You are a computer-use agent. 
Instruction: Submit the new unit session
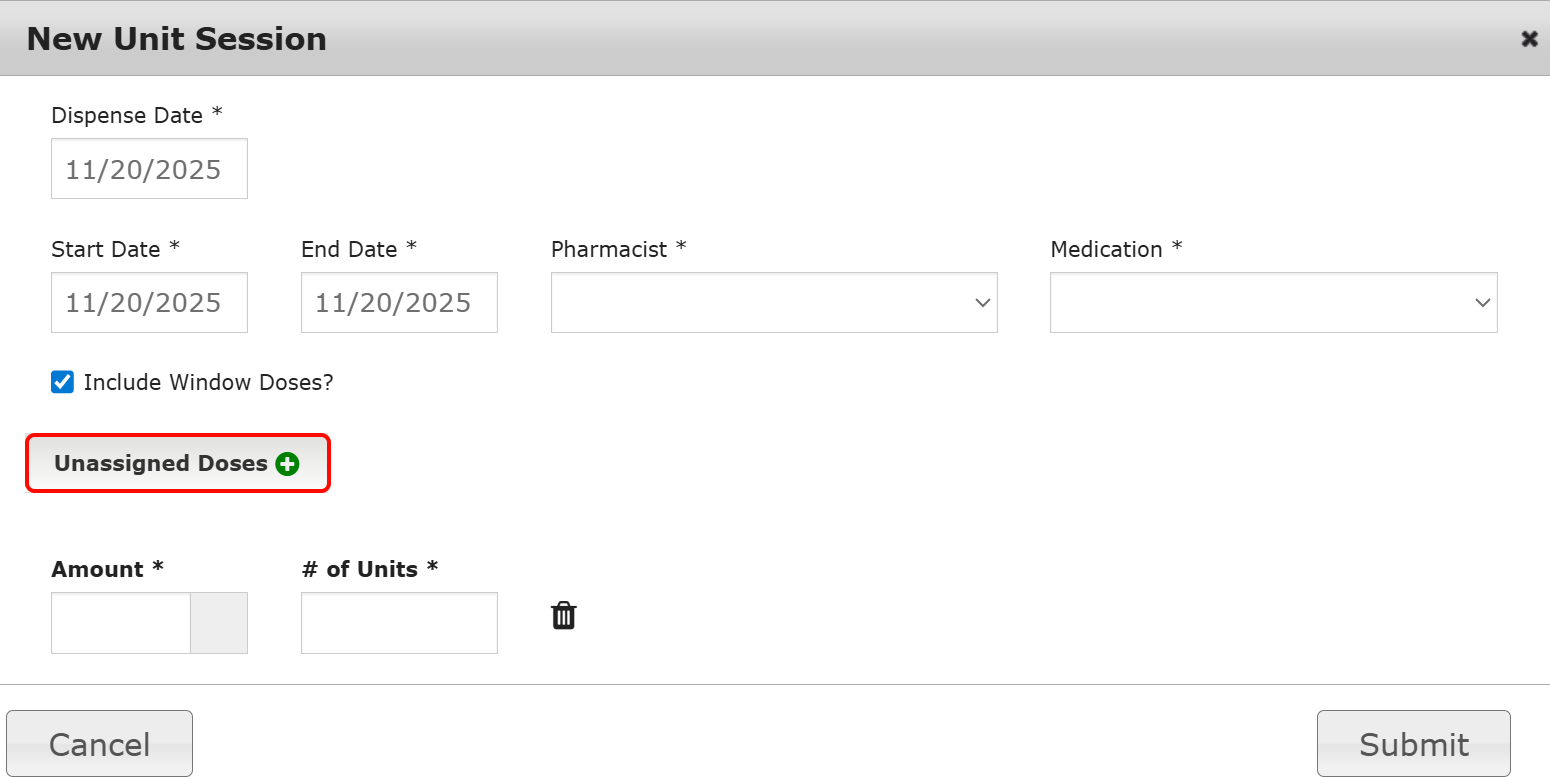[1413, 744]
